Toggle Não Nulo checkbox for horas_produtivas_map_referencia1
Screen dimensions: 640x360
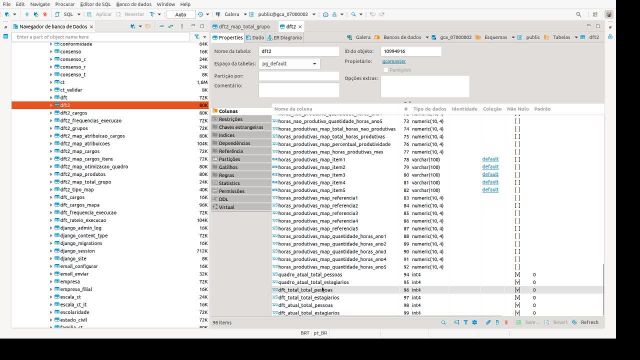[x=517, y=198]
